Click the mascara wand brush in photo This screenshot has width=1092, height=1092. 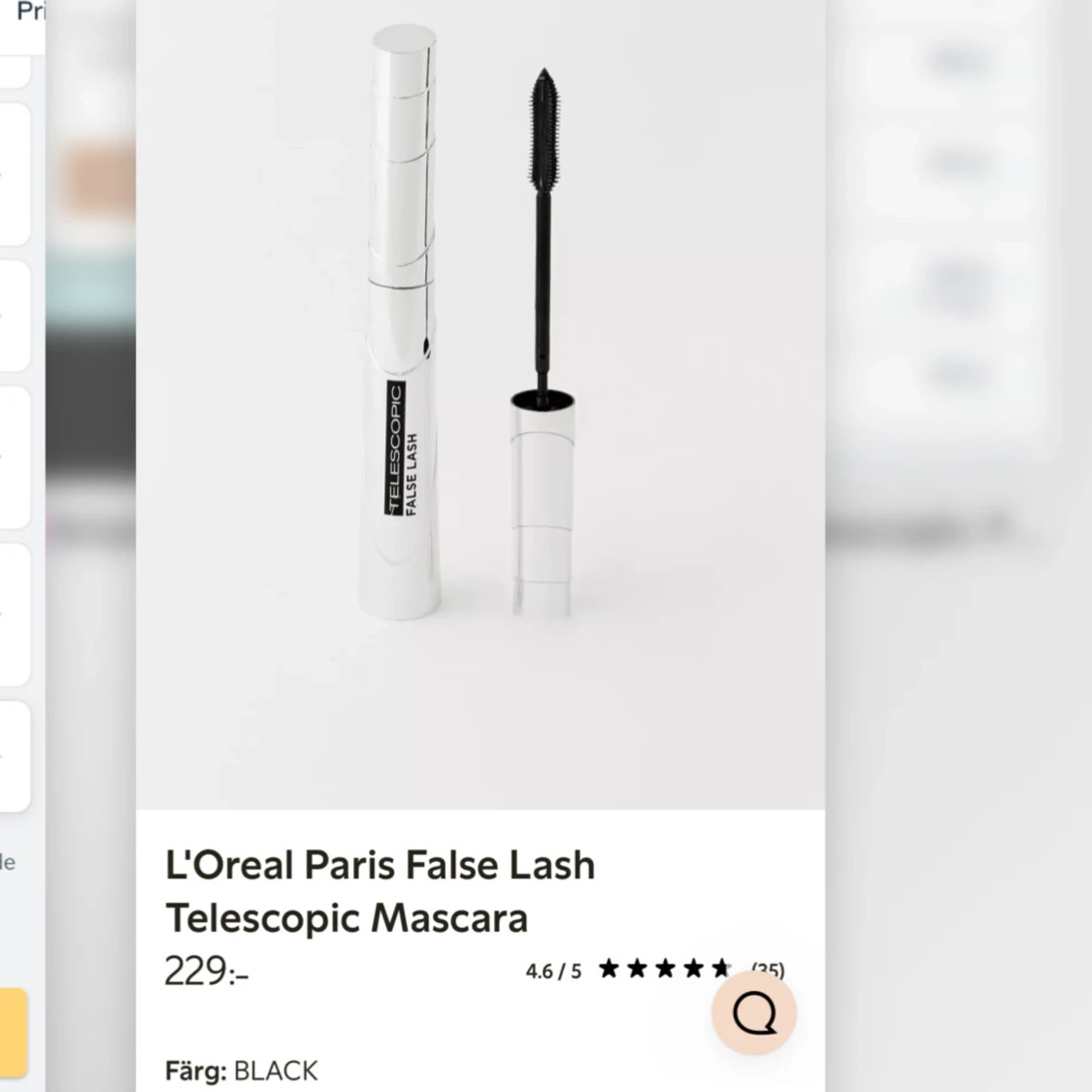tap(544, 129)
